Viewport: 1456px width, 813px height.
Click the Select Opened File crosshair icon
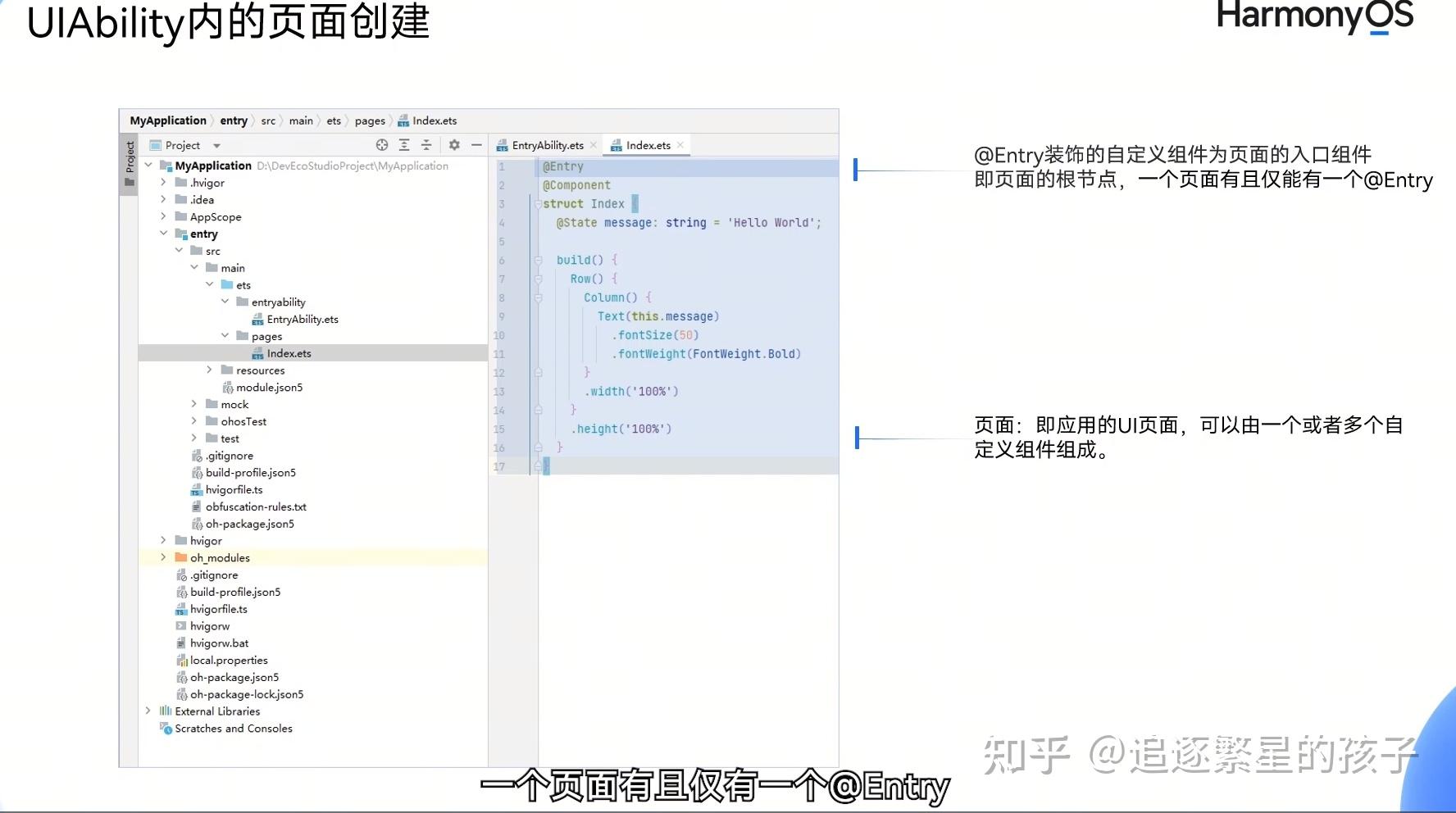382,145
